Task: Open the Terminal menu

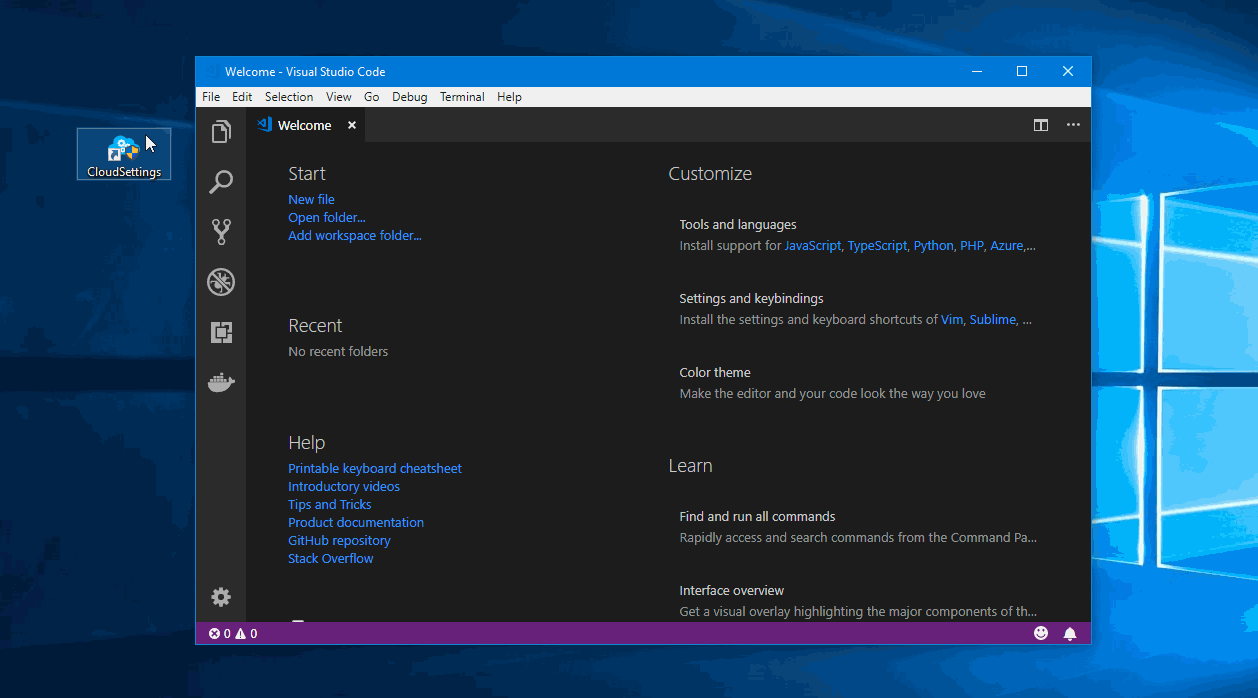Action: pyautogui.click(x=462, y=97)
